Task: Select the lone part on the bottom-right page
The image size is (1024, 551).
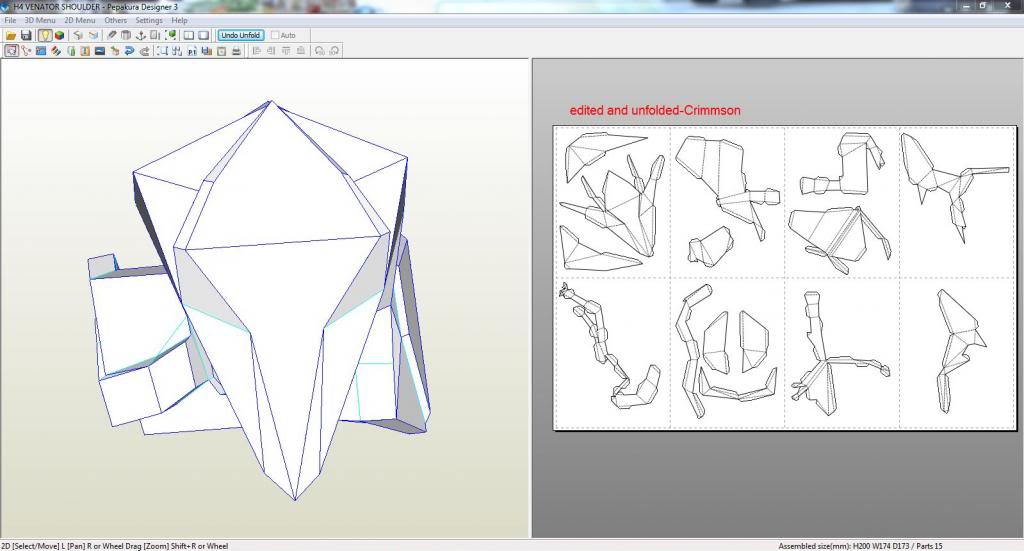Action: coord(960,351)
